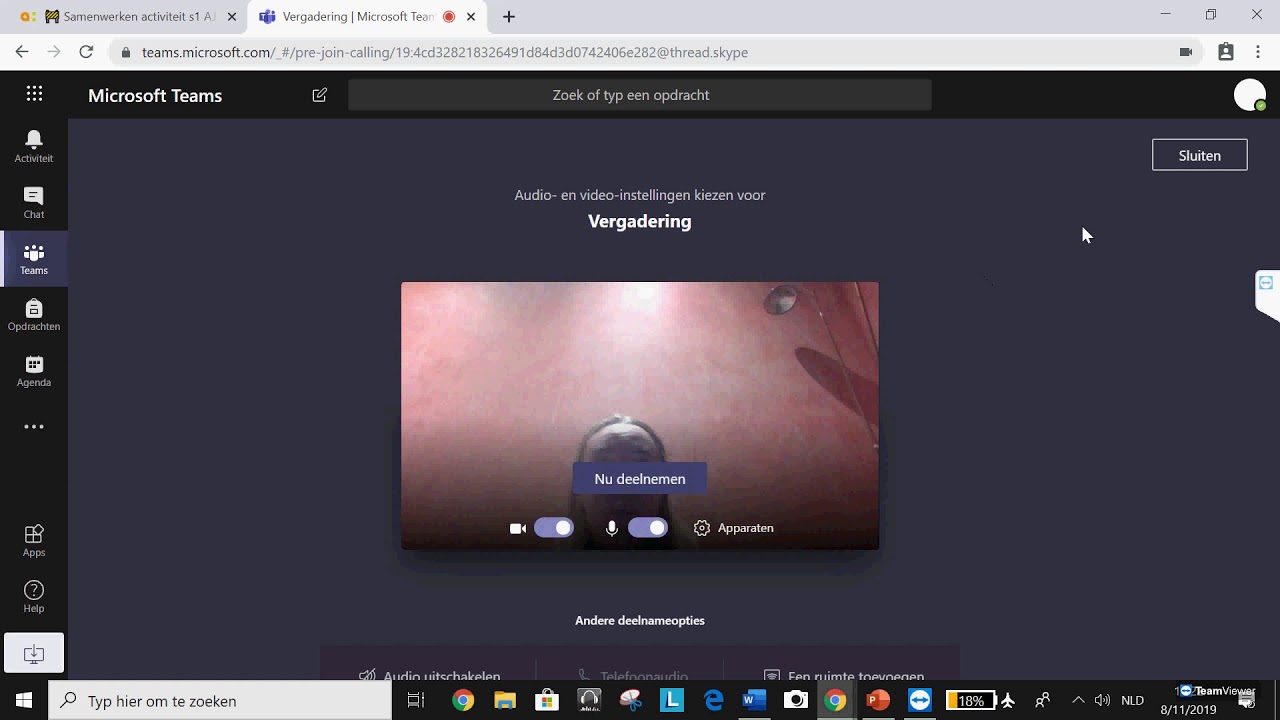Launch Microsoft Edge from the taskbar
Image resolution: width=1280 pixels, height=720 pixels.
click(713, 701)
